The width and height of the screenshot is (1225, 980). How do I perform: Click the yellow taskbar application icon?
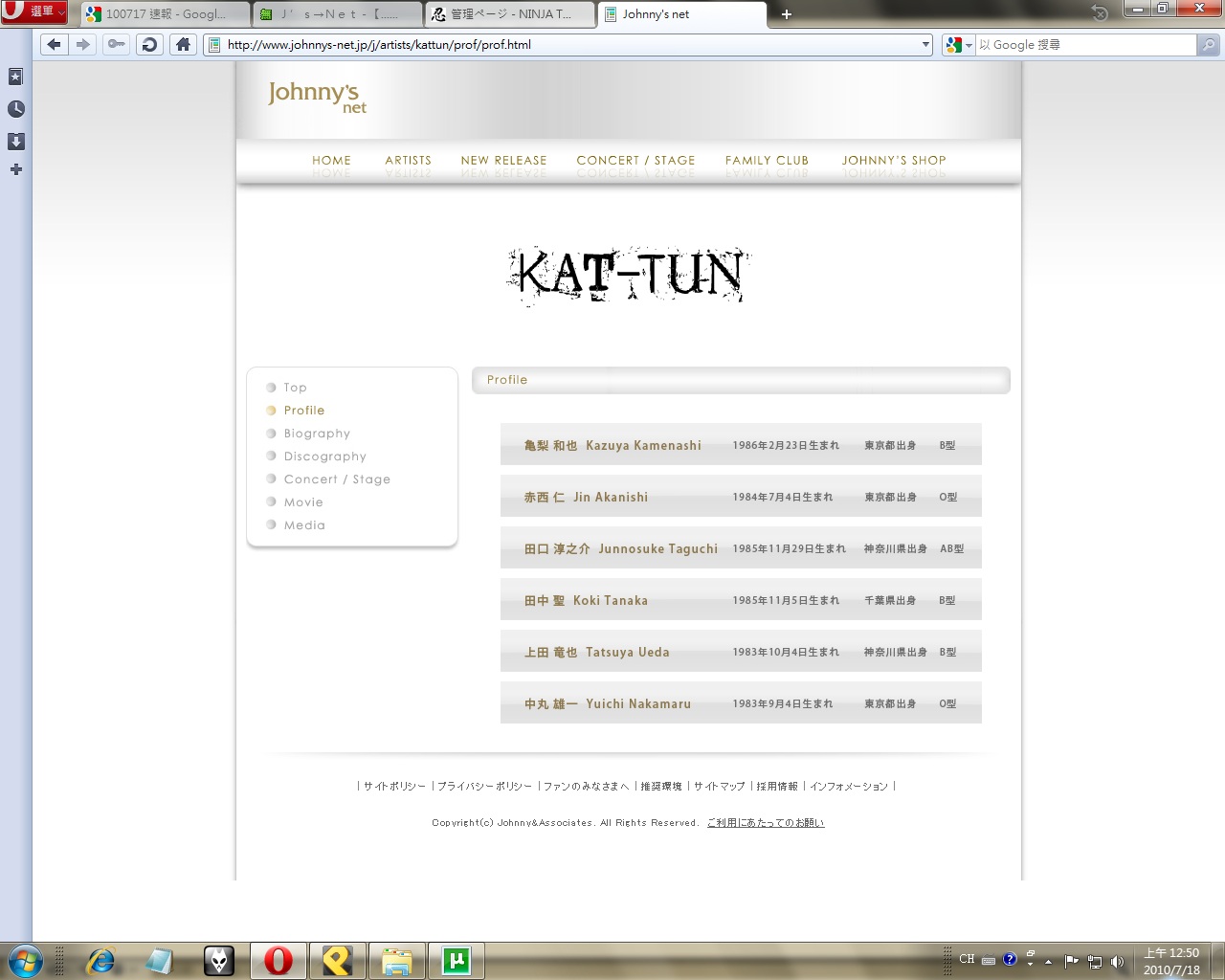point(338,960)
